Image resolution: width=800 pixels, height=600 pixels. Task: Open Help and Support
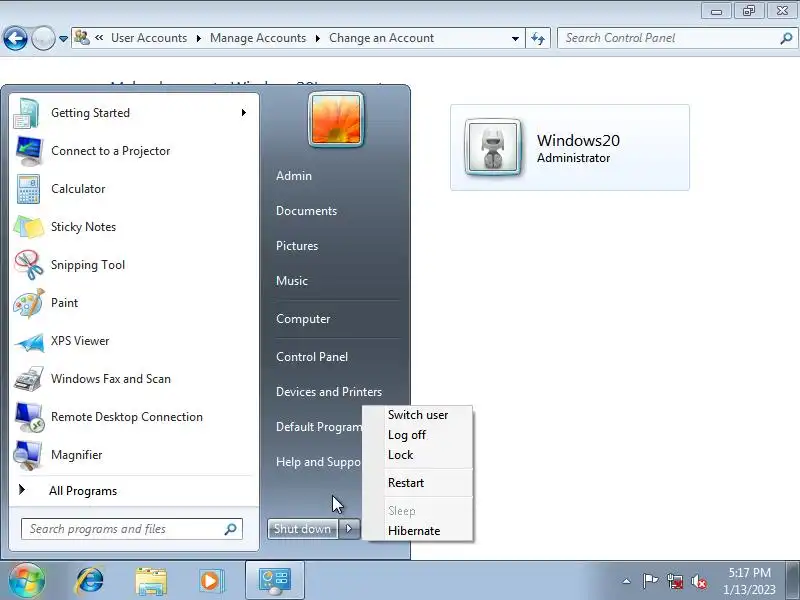coord(319,462)
